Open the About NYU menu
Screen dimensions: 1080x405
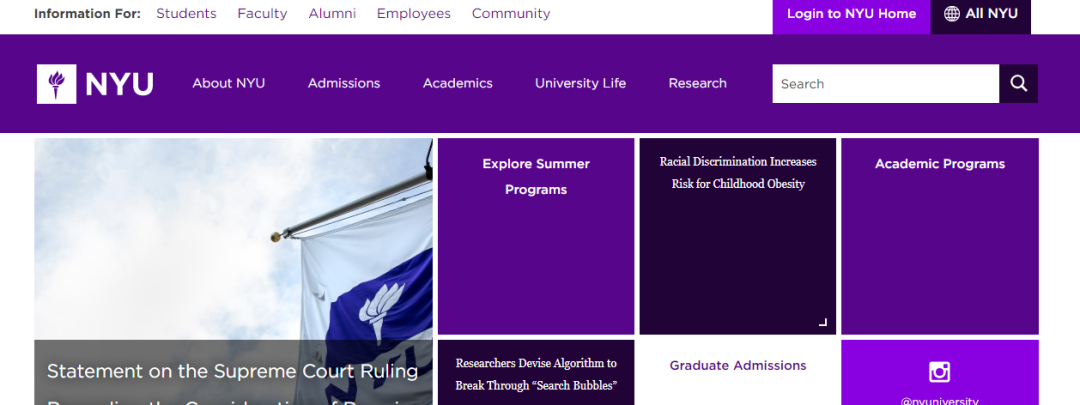228,84
